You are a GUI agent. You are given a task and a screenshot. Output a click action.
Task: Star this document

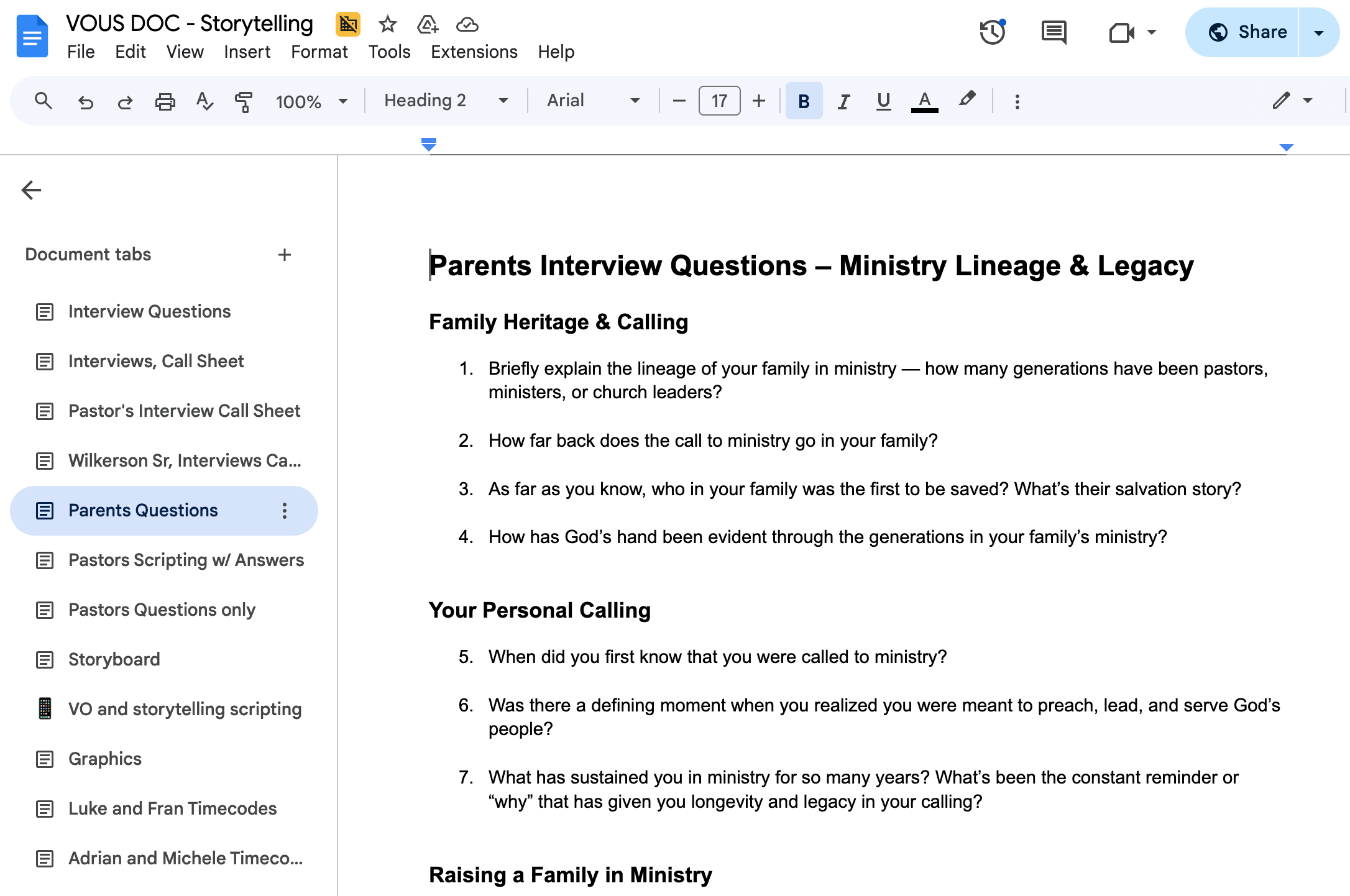pos(387,25)
